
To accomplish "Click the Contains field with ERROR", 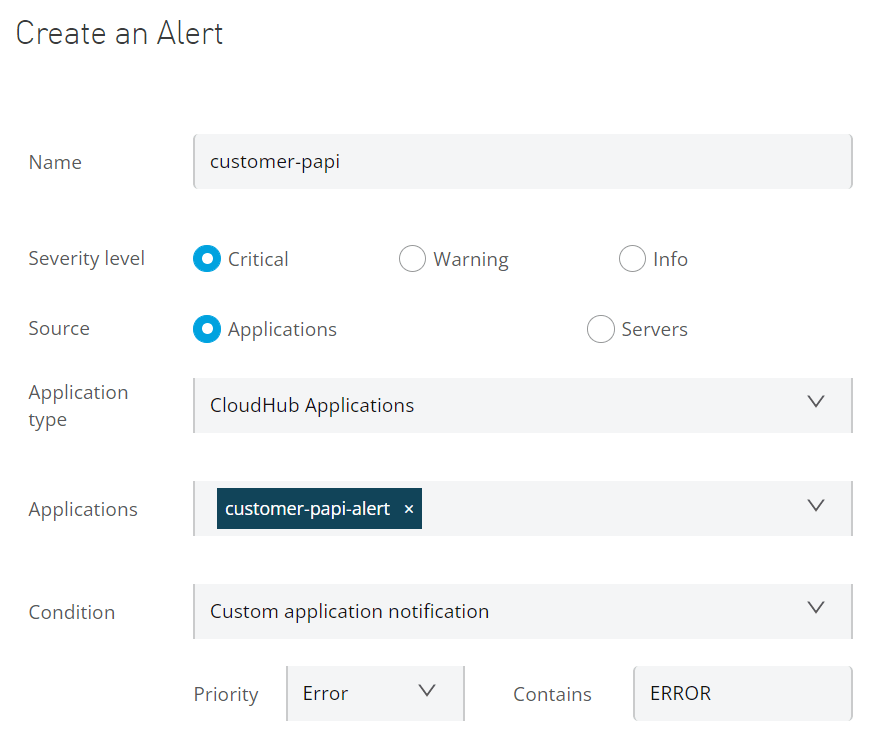I will pyautogui.click(x=743, y=694).
